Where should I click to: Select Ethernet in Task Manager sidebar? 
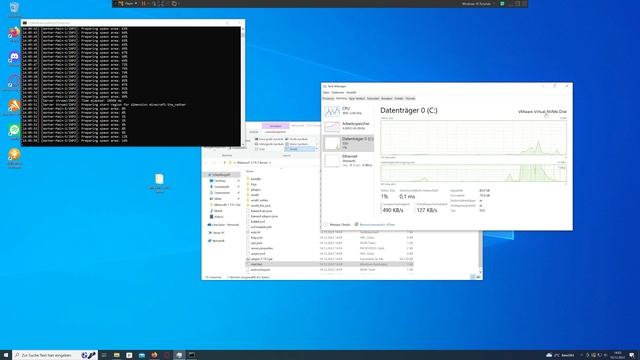click(348, 160)
